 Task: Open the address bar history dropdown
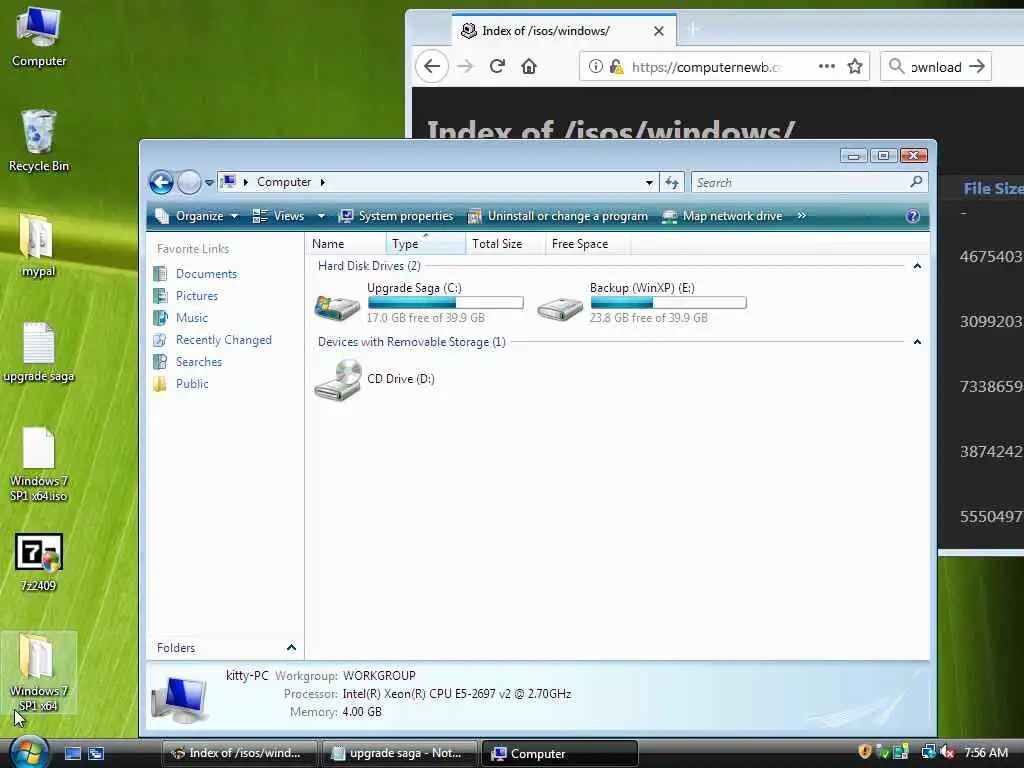649,183
